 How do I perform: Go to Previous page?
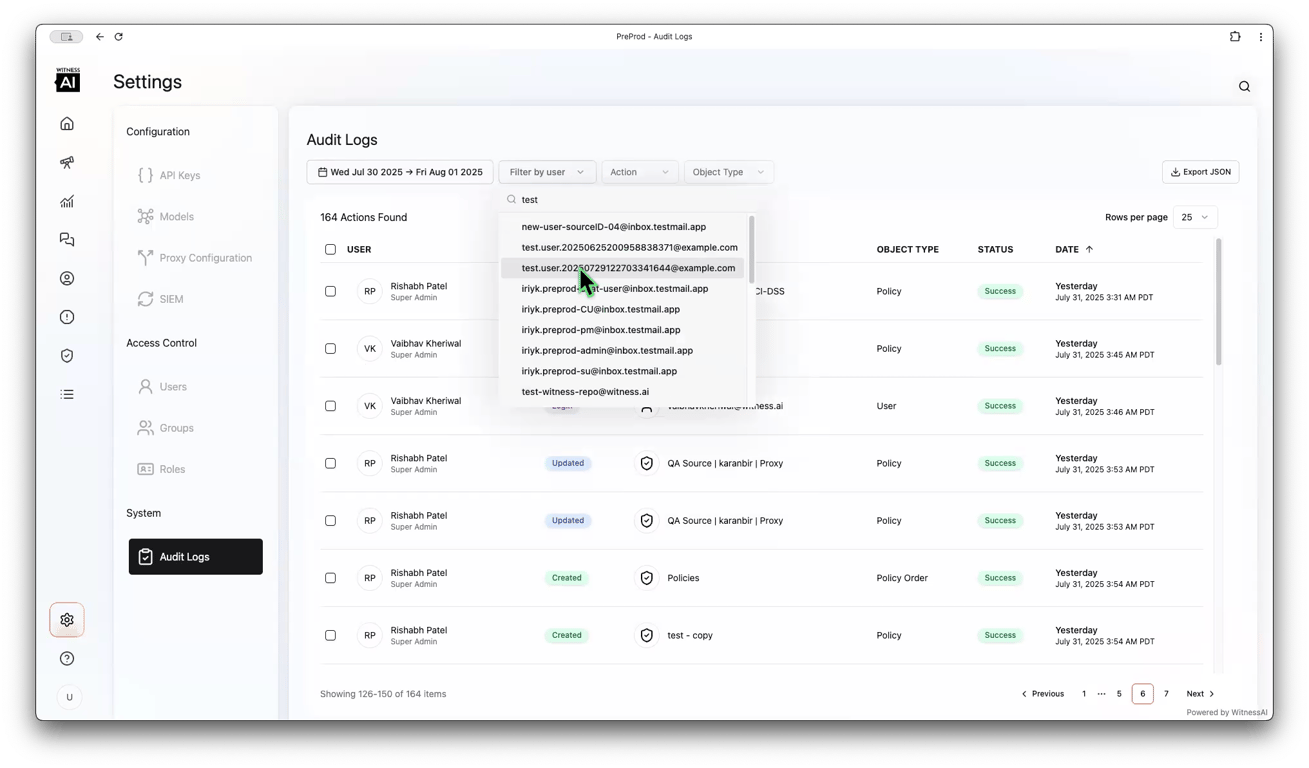click(1042, 694)
